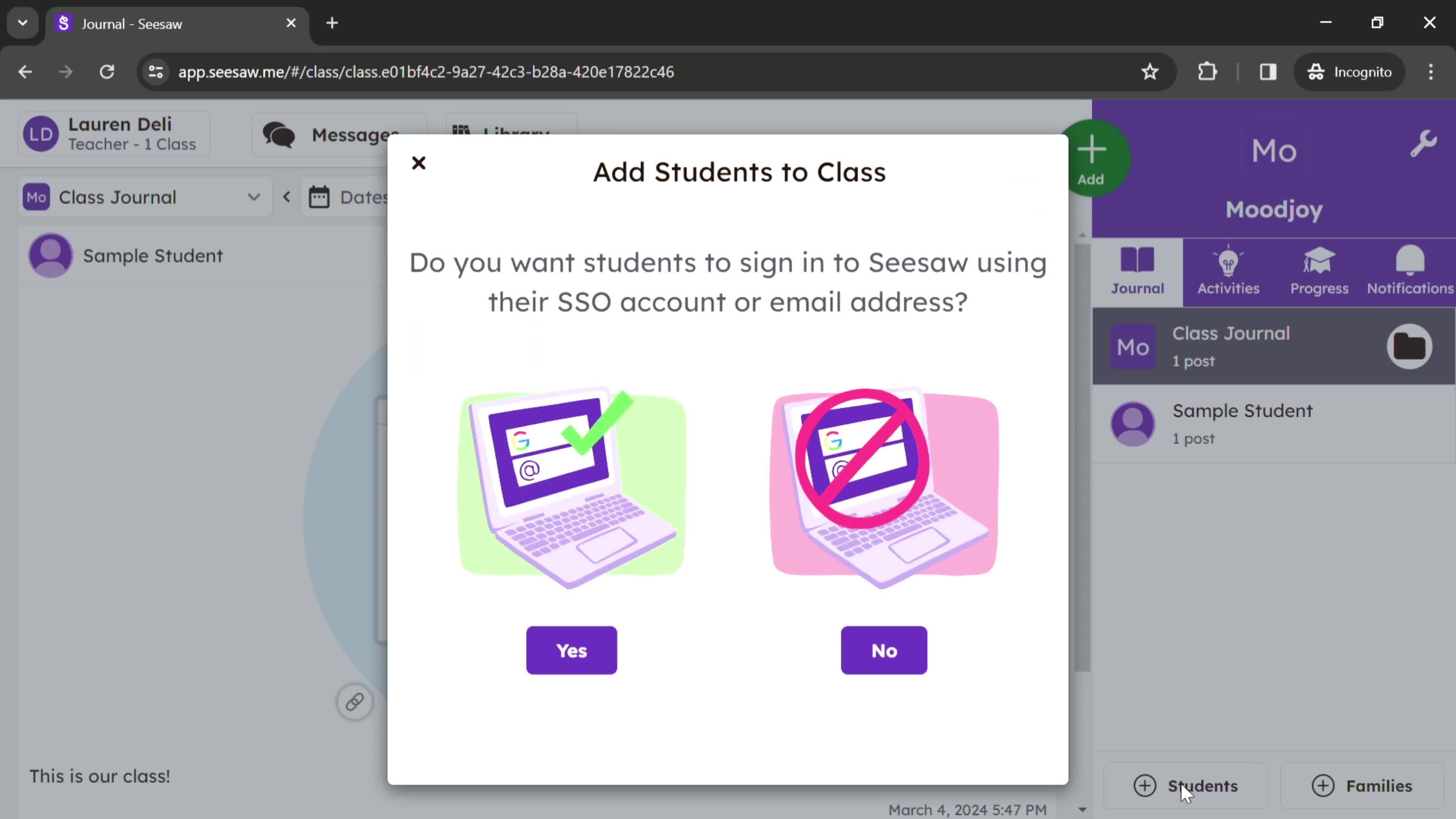Click the Dates expander arrow
The height and width of the screenshot is (819, 1456).
tap(287, 197)
